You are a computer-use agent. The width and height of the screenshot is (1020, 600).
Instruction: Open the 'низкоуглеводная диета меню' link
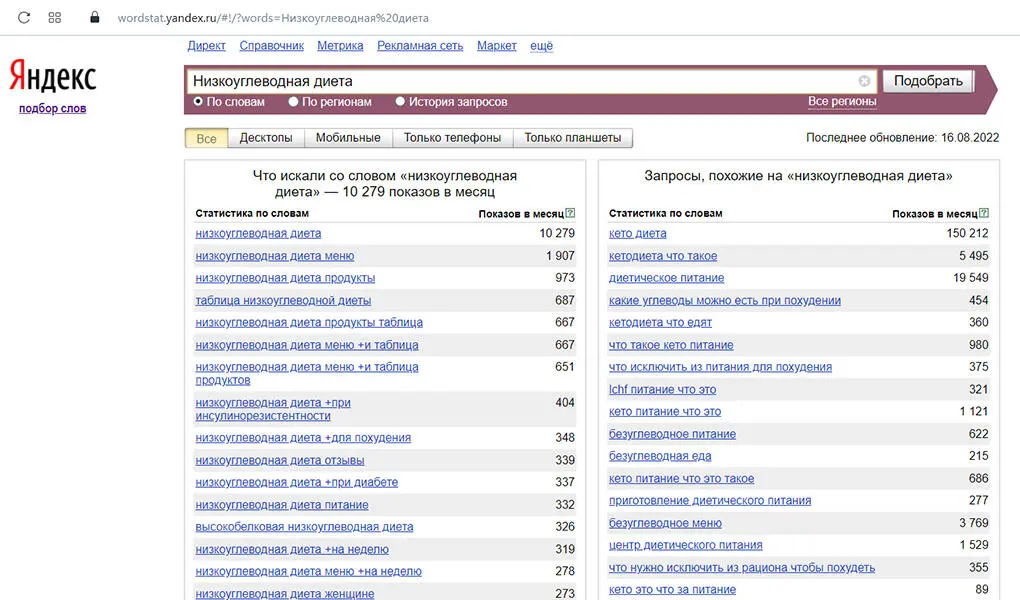pos(274,256)
